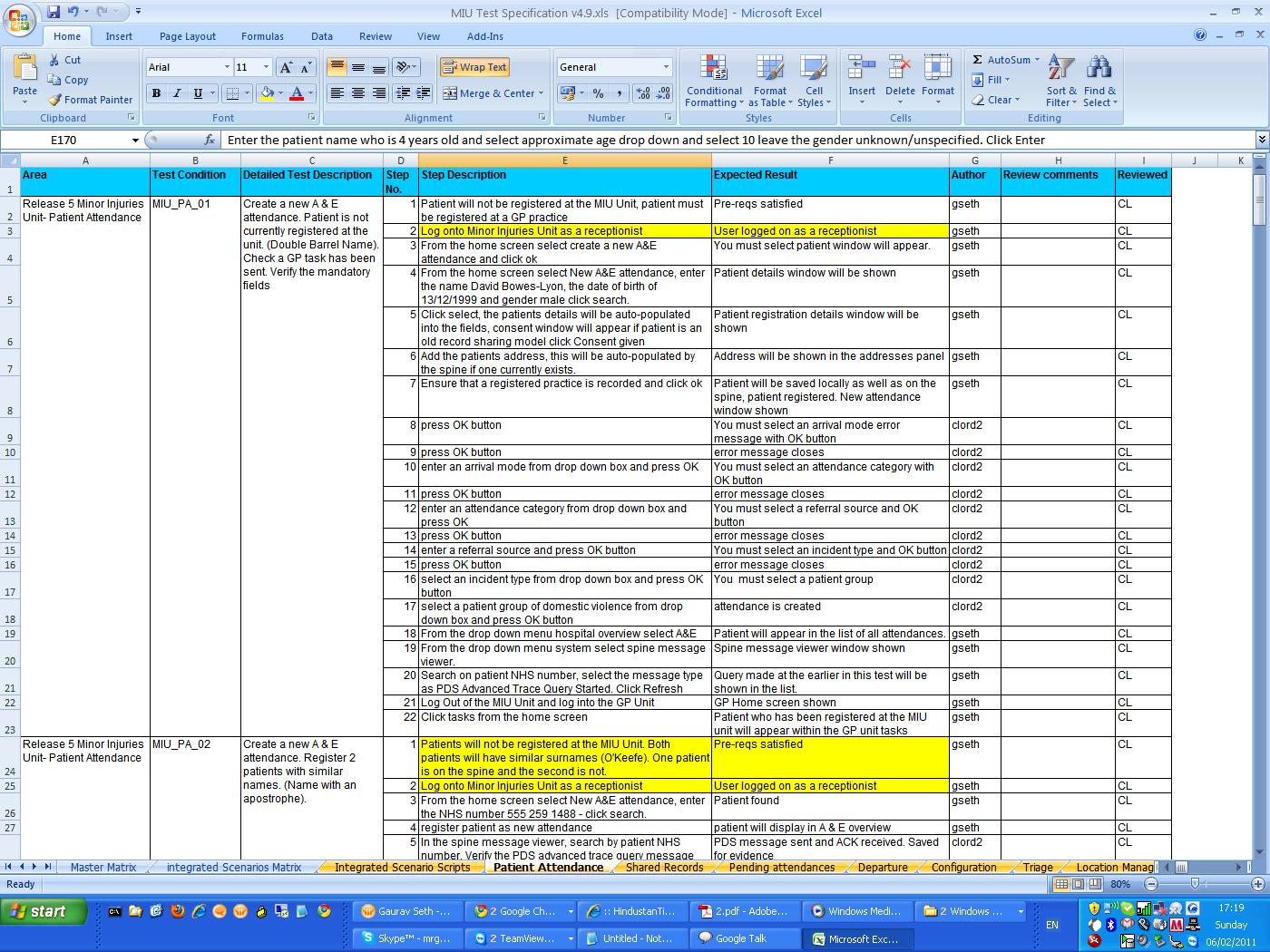
Task: Click the Office Button orb
Action: (20, 20)
